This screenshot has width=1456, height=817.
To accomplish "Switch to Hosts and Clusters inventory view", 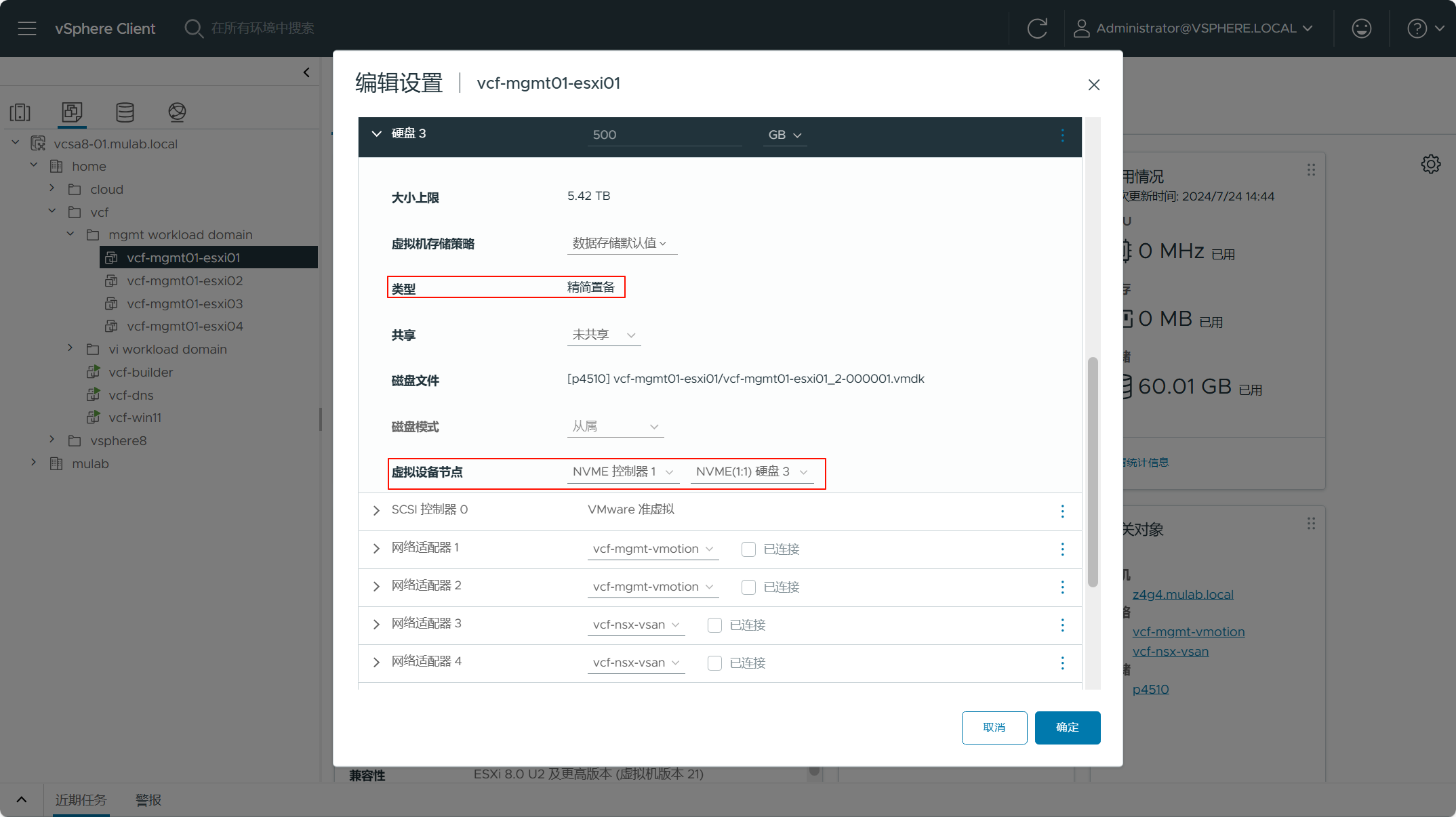I will click(20, 112).
